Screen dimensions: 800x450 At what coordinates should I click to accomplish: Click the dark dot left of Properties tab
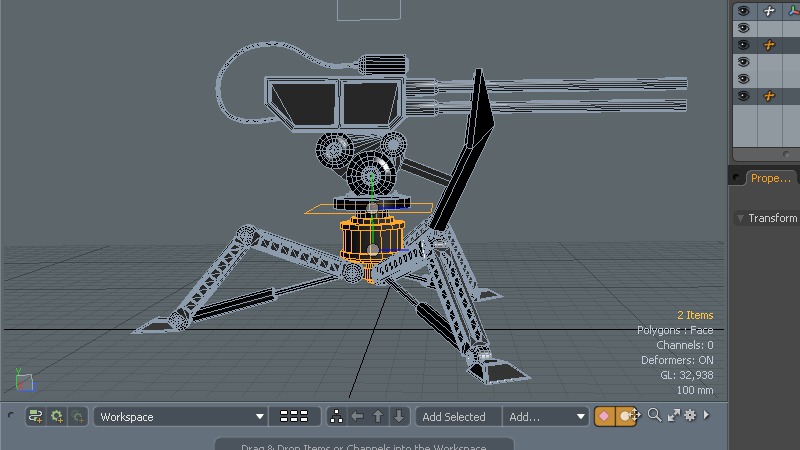pyautogui.click(x=736, y=178)
